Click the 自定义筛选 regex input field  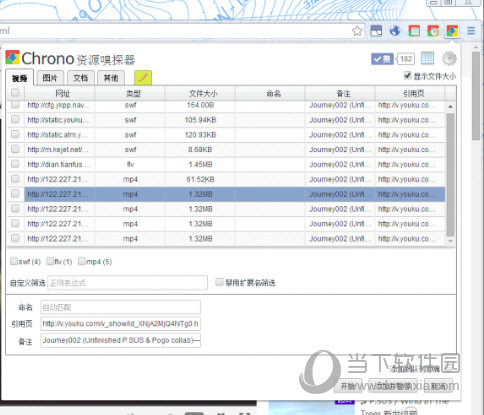(x=127, y=283)
